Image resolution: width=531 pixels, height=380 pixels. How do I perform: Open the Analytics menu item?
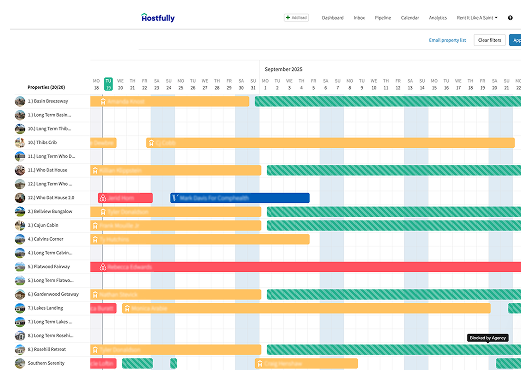pos(438,18)
